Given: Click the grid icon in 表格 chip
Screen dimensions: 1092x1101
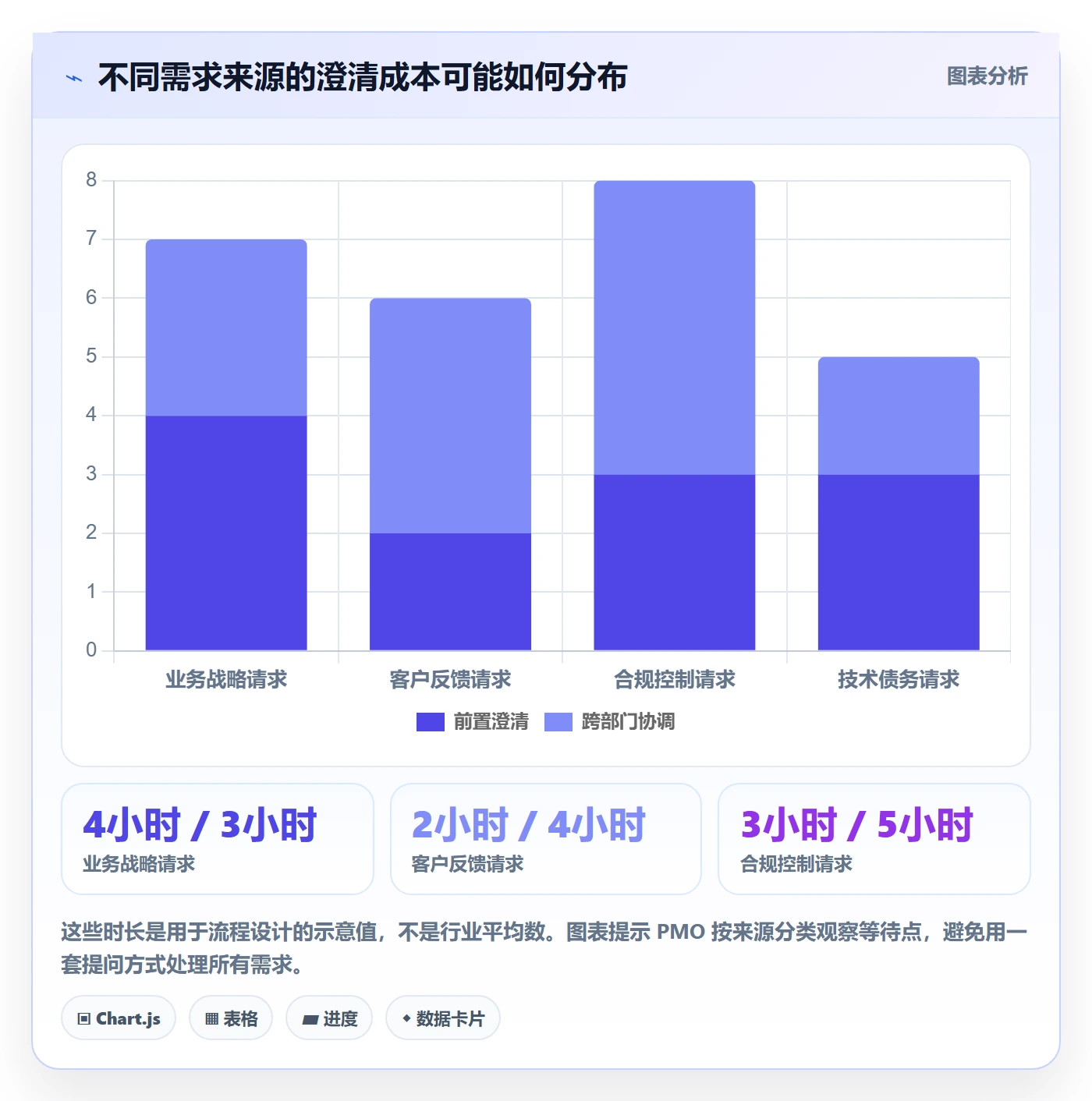Looking at the screenshot, I should tap(211, 1019).
